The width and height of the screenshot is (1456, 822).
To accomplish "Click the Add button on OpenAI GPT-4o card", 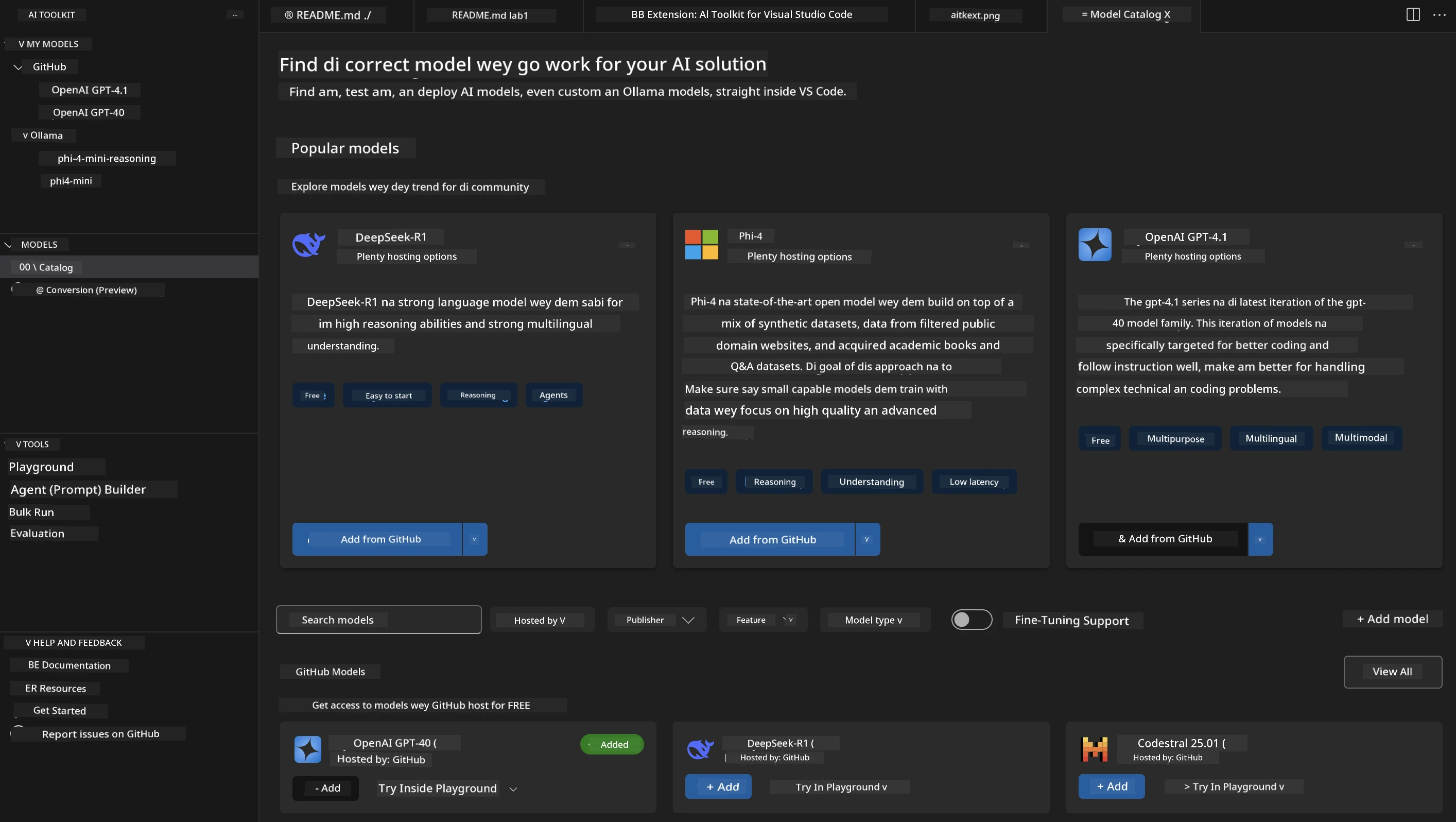I will pos(325,789).
